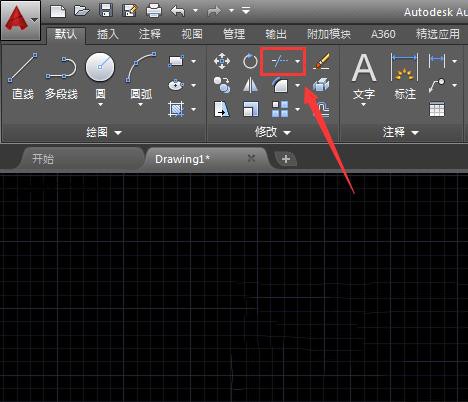Select the Copy tool
The height and width of the screenshot is (402, 468).
[222, 85]
